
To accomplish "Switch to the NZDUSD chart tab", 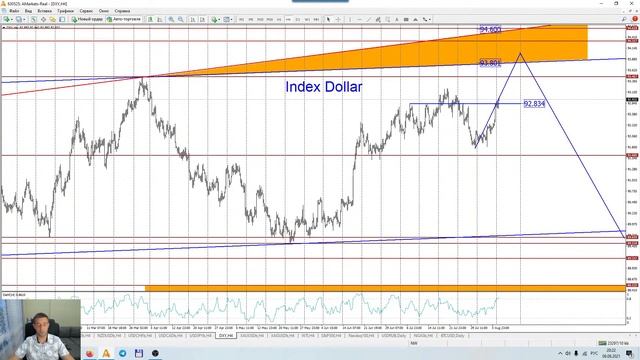I will 109,336.
